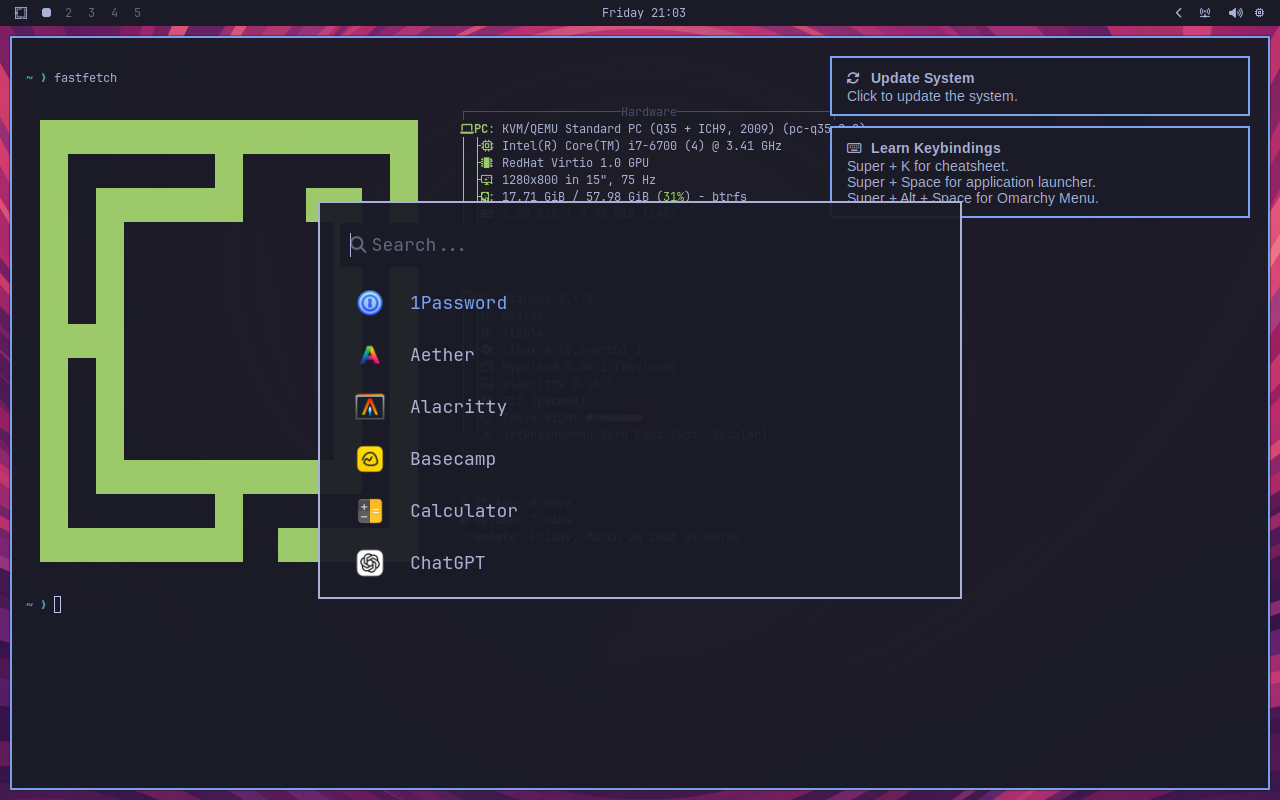Click the terminal prompt cursor
Screen dimensions: 1280x800
[x=57, y=604]
